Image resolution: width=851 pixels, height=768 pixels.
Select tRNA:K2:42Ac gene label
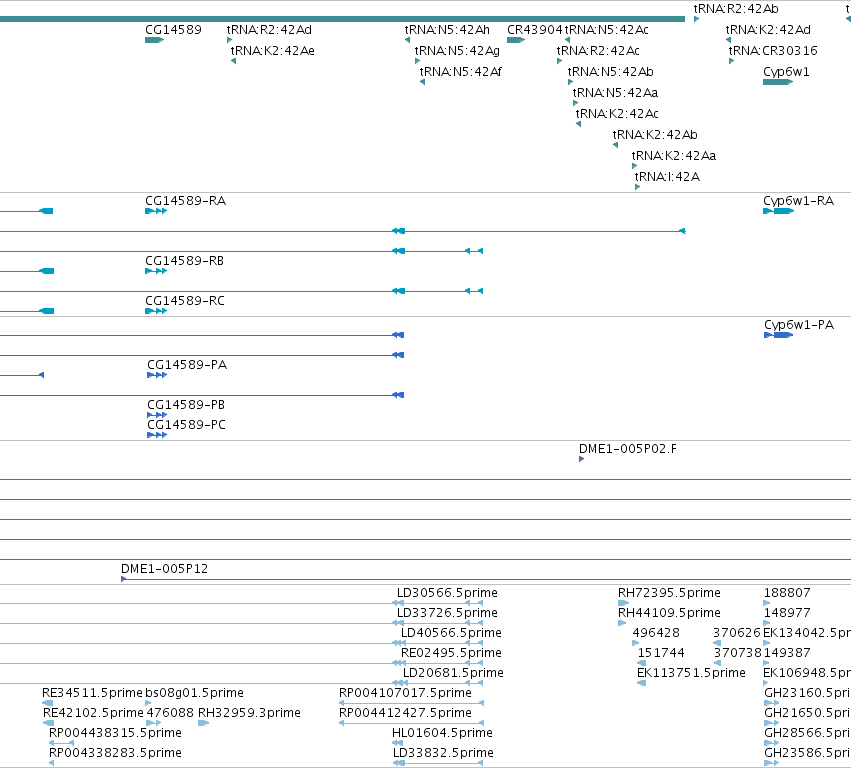point(617,114)
